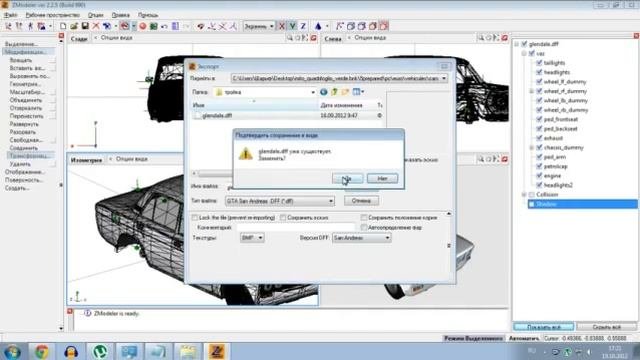Click the first selection-mode icon in toolbar
This screenshot has width=640, height=360.
click(8, 26)
